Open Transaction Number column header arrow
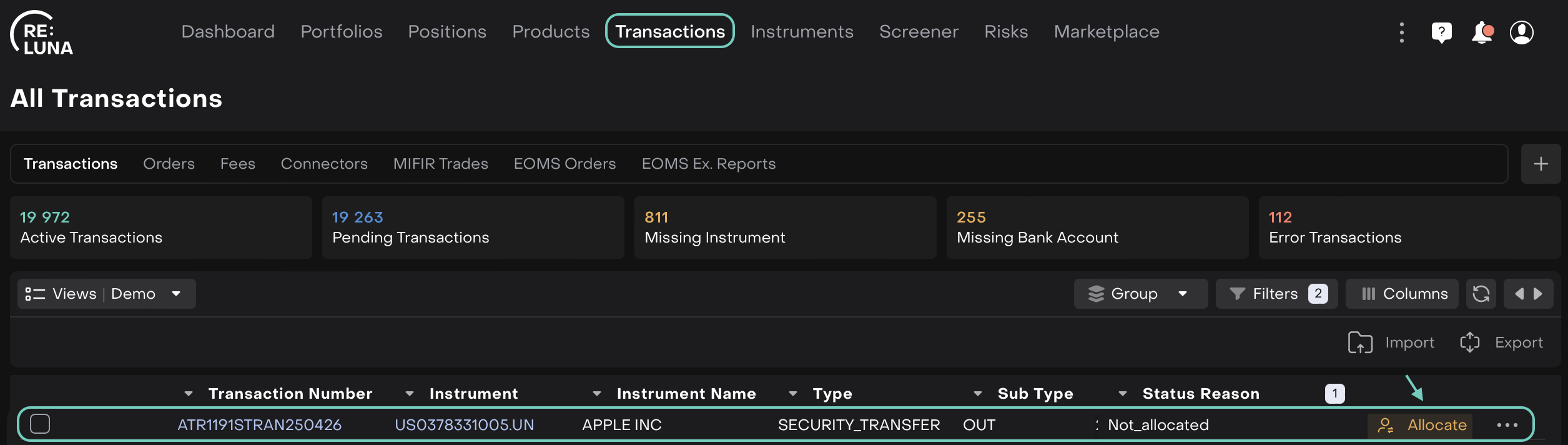Image resolution: width=1568 pixels, height=445 pixels. point(189,394)
